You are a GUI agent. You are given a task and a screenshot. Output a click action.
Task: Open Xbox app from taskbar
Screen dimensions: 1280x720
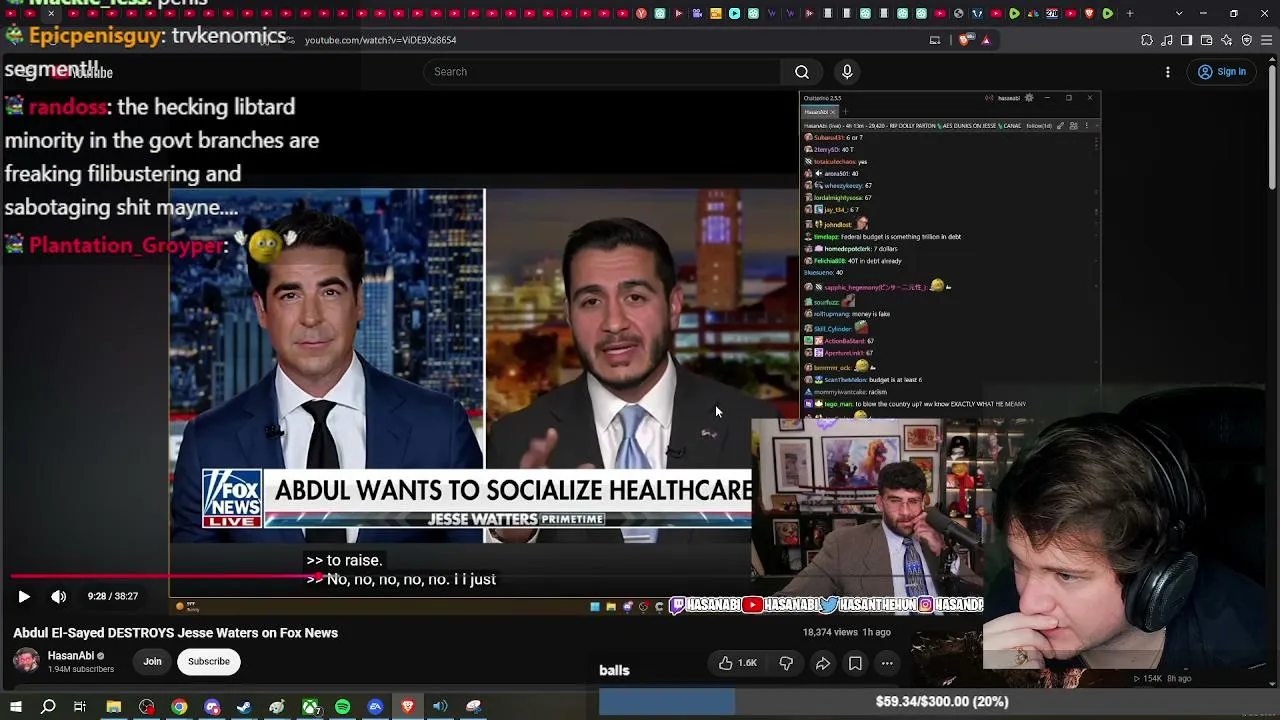coord(310,707)
